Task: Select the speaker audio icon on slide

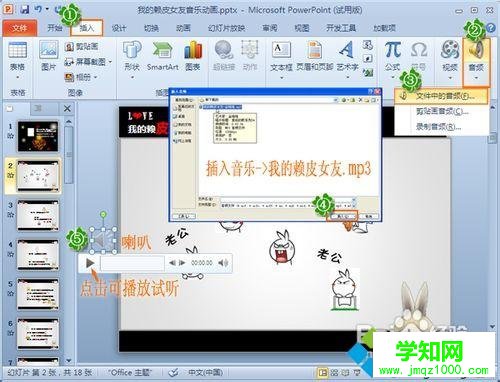Action: click(103, 240)
